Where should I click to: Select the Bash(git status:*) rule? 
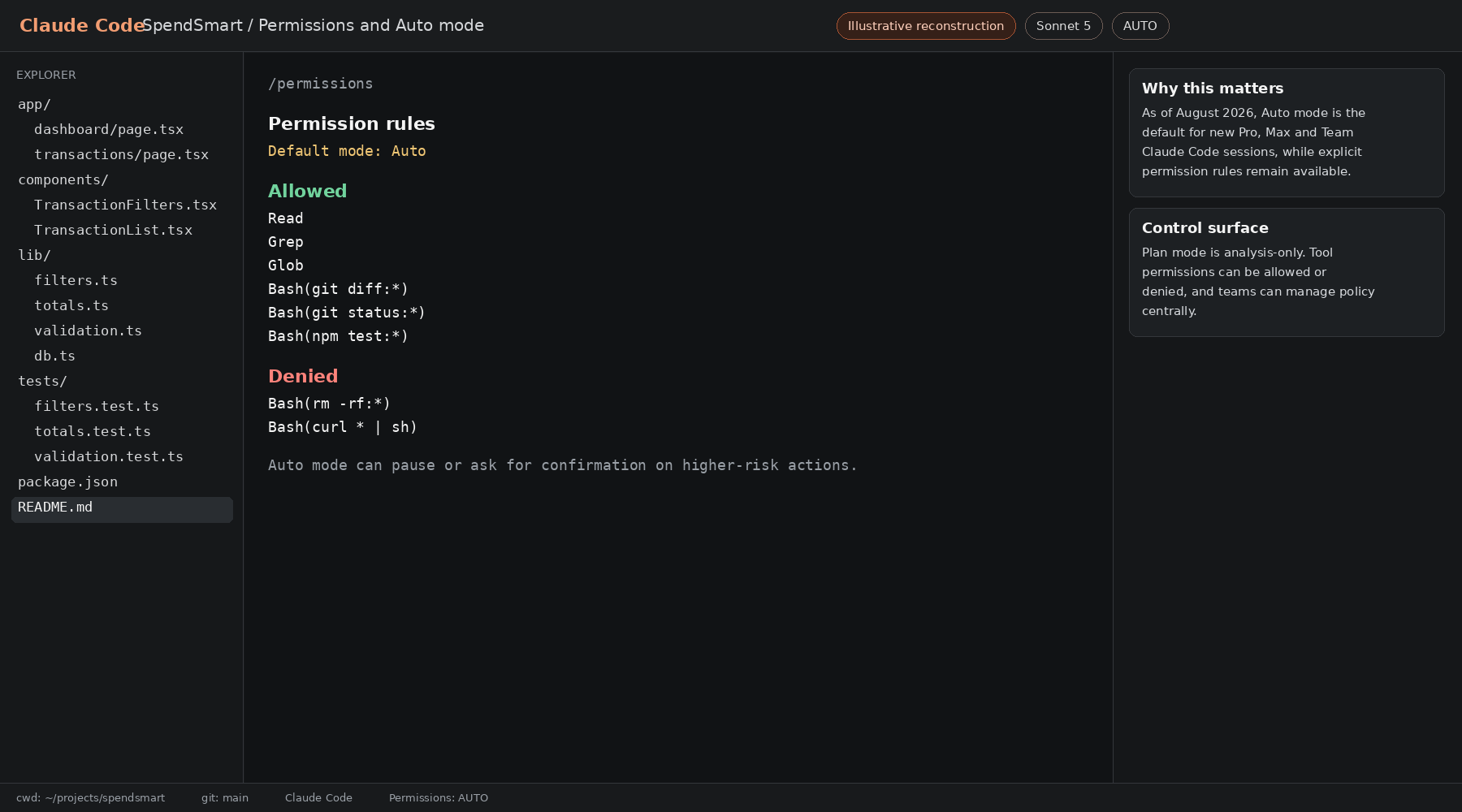[347, 313]
